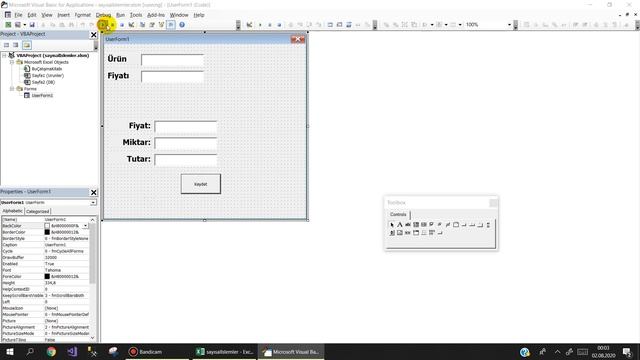Open the BackColor property dropdown arrow
The height and width of the screenshot is (360, 640).
pos(85,226)
